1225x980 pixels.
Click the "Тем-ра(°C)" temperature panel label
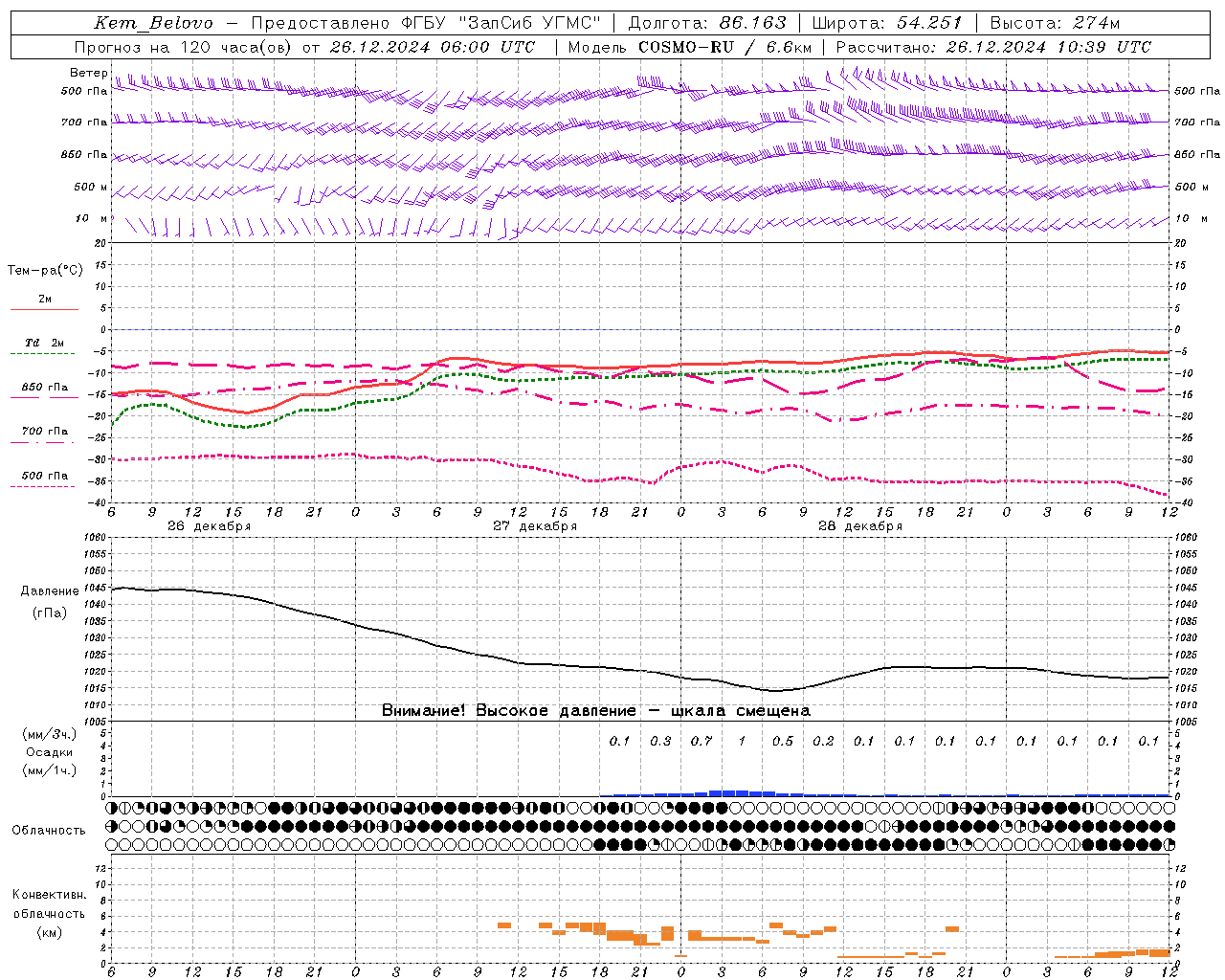coord(45,271)
